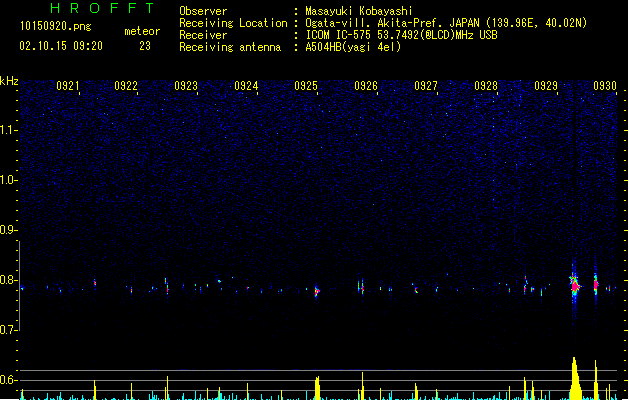Viewport: 629px width, 400px height.
Task: Click the Receiver label
Action: coord(203,35)
